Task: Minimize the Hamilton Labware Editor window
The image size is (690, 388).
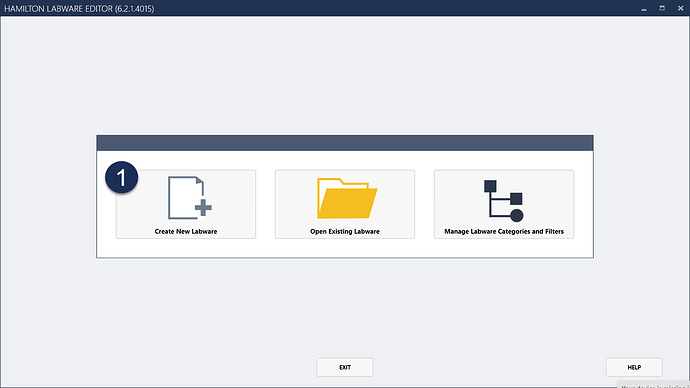Action: 644,9
